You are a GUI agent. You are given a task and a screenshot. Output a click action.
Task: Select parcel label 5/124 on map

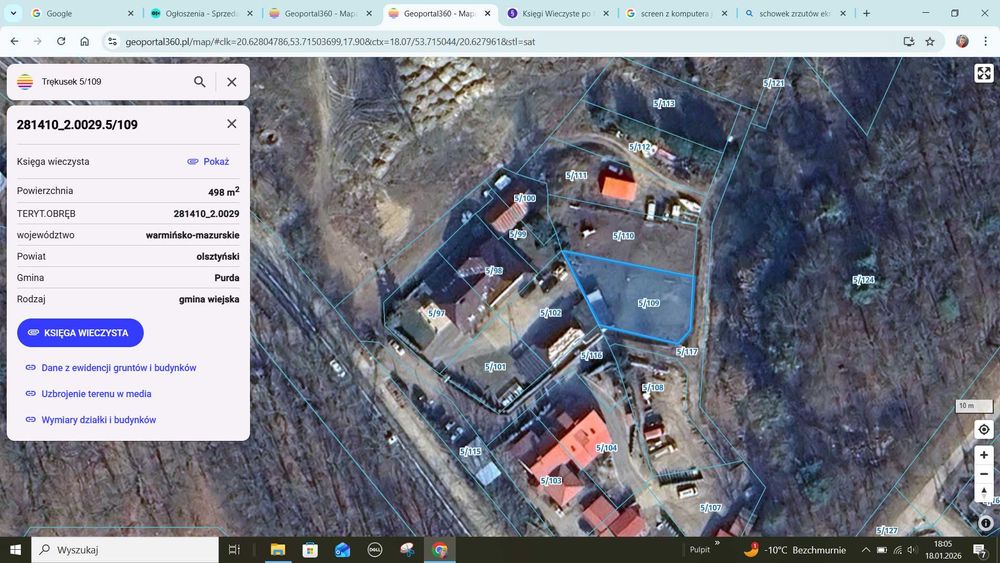[x=864, y=279]
